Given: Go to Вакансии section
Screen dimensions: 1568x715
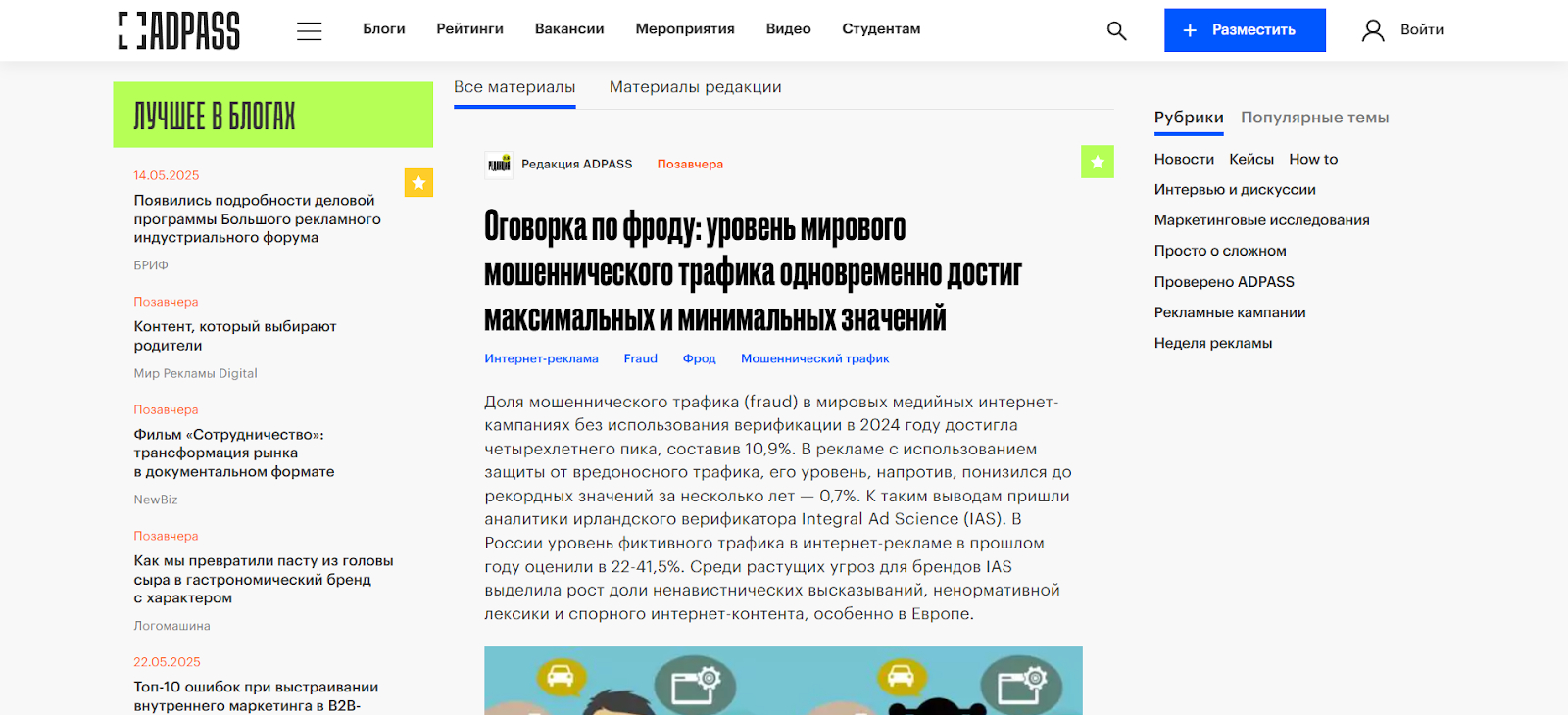Looking at the screenshot, I should point(569,29).
